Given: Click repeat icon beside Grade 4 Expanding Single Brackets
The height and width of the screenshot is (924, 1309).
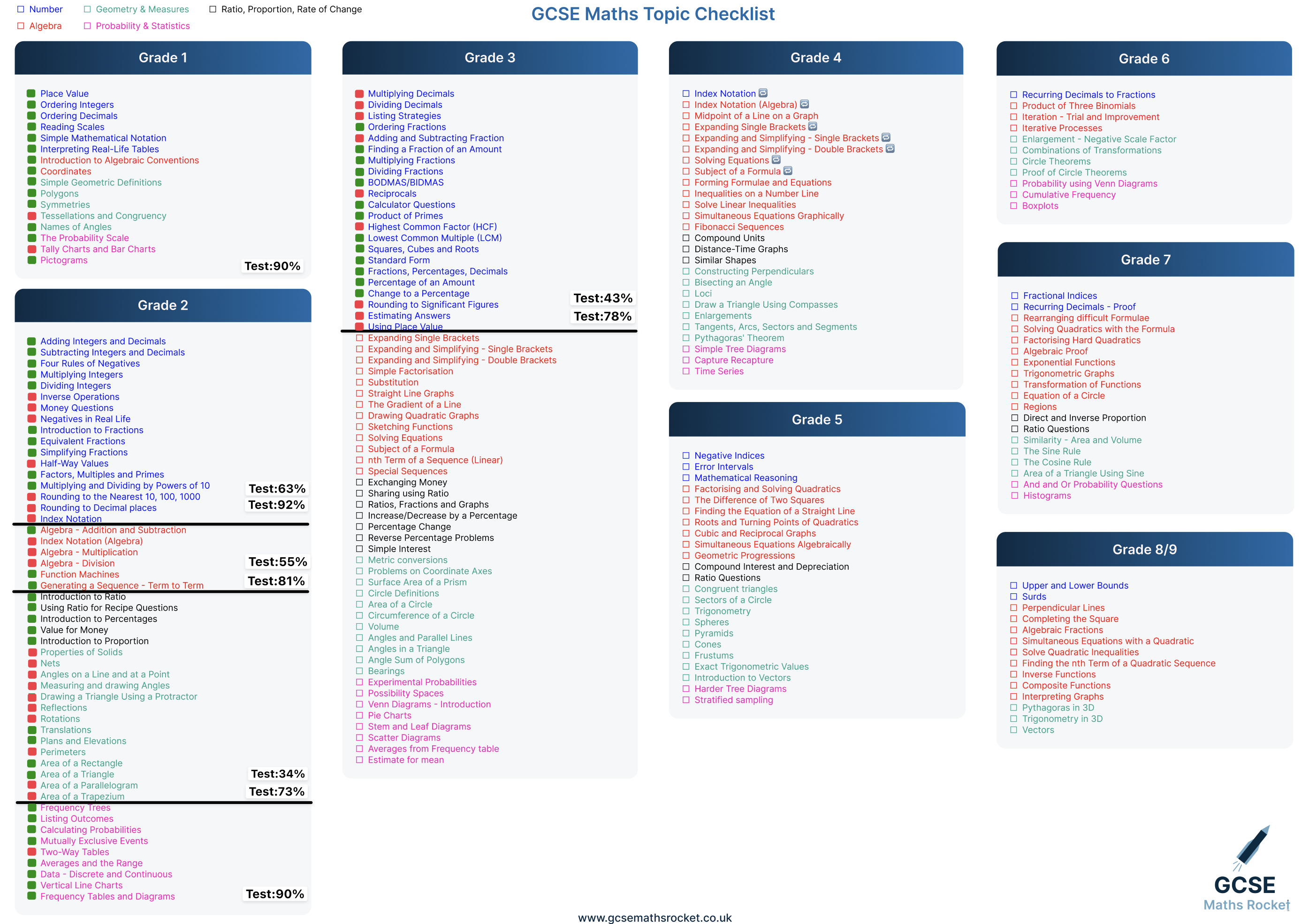Looking at the screenshot, I should pyautogui.click(x=813, y=127).
